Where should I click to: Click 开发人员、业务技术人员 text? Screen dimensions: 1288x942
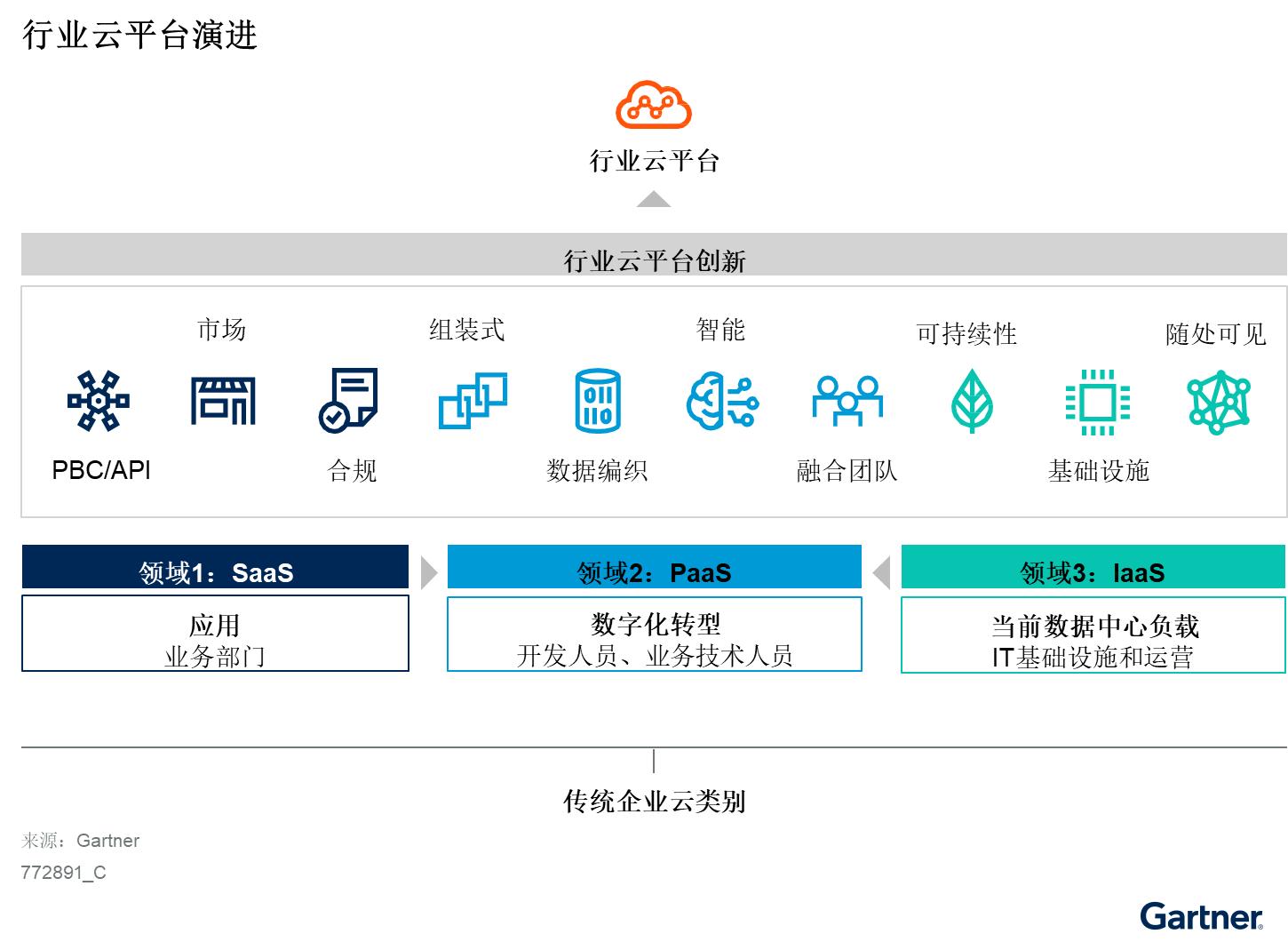(x=655, y=656)
